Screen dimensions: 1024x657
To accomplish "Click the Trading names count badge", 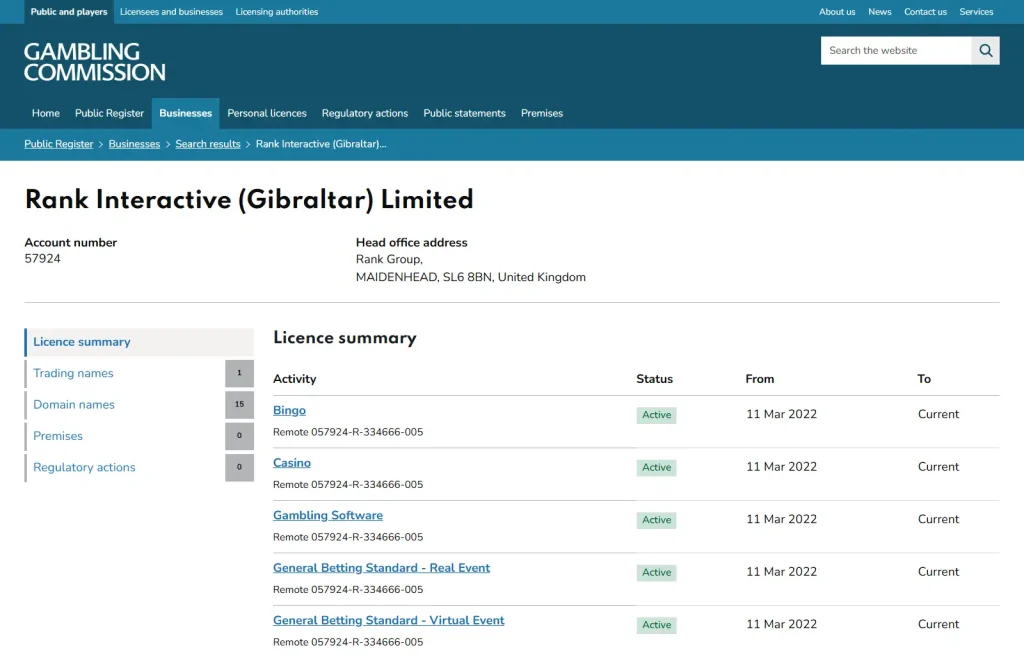I will pos(240,373).
